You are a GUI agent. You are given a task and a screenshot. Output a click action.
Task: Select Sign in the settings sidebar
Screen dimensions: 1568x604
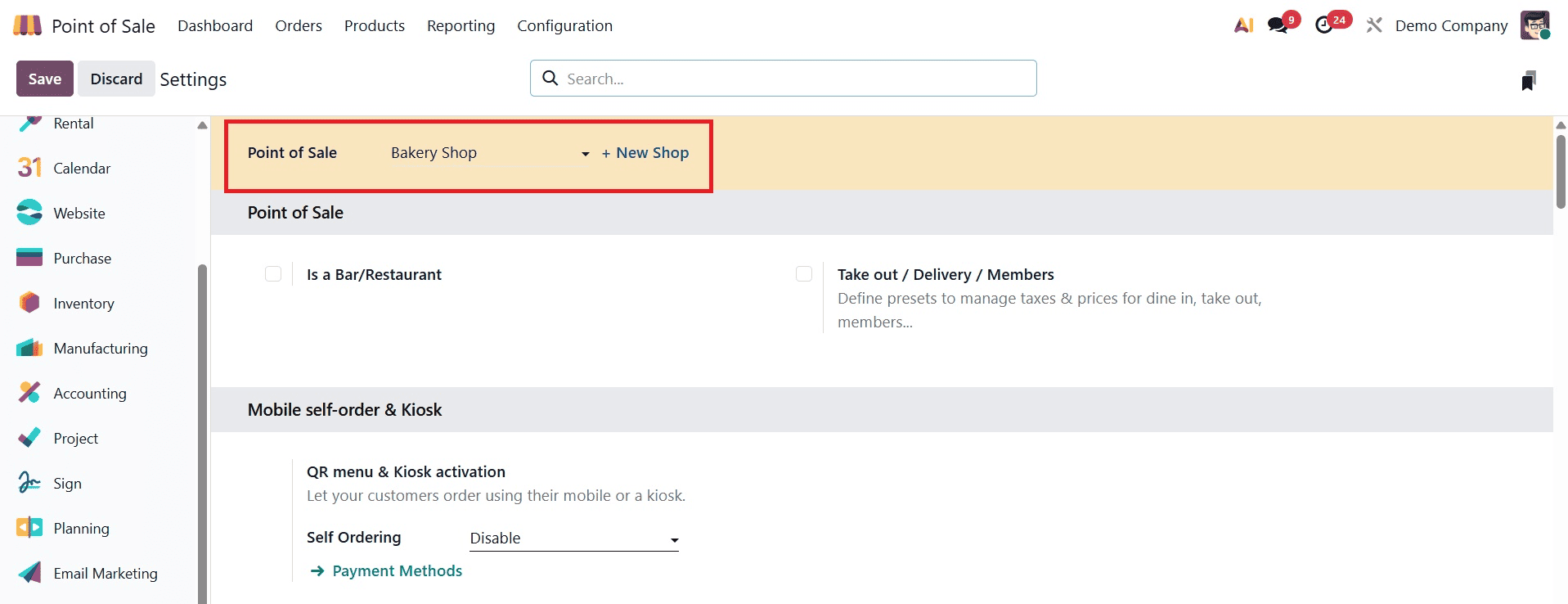pos(67,484)
